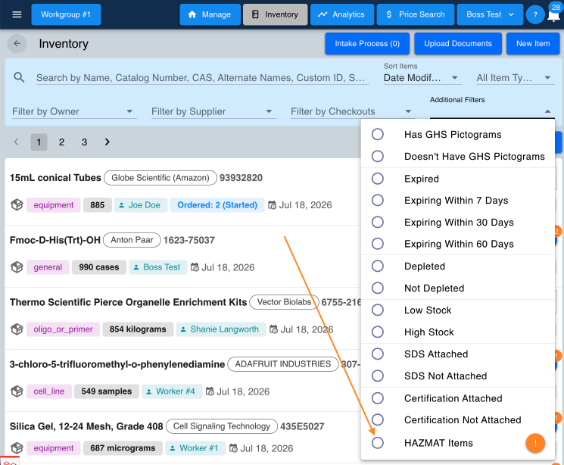Viewport: 564px width, 465px height.
Task: Select Expiring Within 60 Days filter
Action: tap(458, 244)
